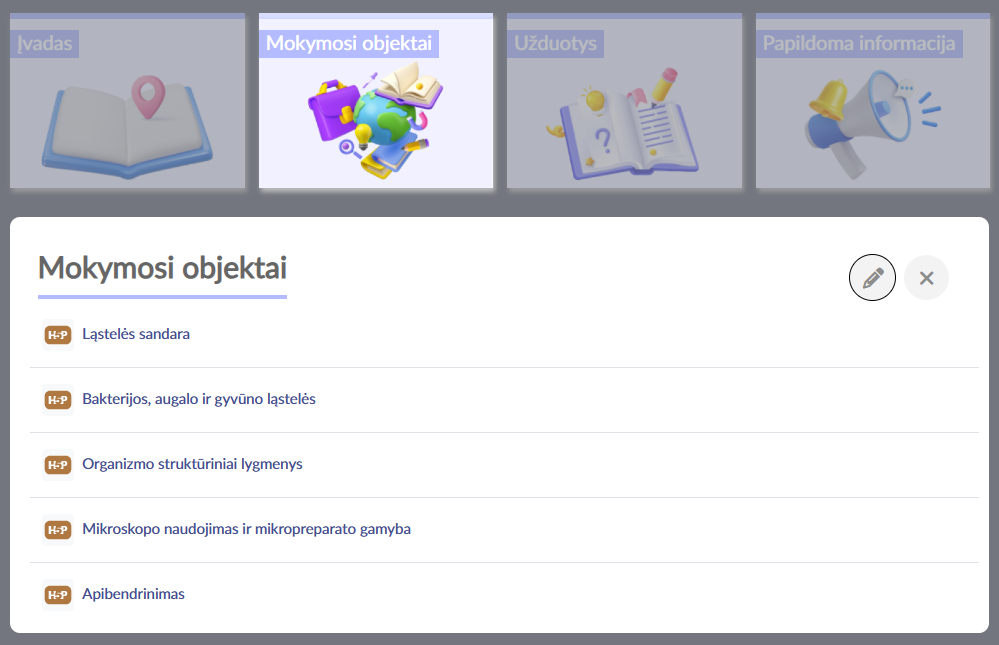
Task: Open Bakterijos, augalo ir gyvūno ląstelės link
Action: coord(199,399)
